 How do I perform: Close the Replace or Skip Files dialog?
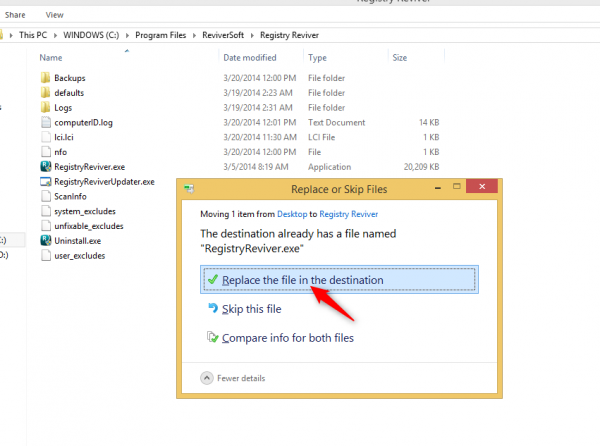point(482,186)
